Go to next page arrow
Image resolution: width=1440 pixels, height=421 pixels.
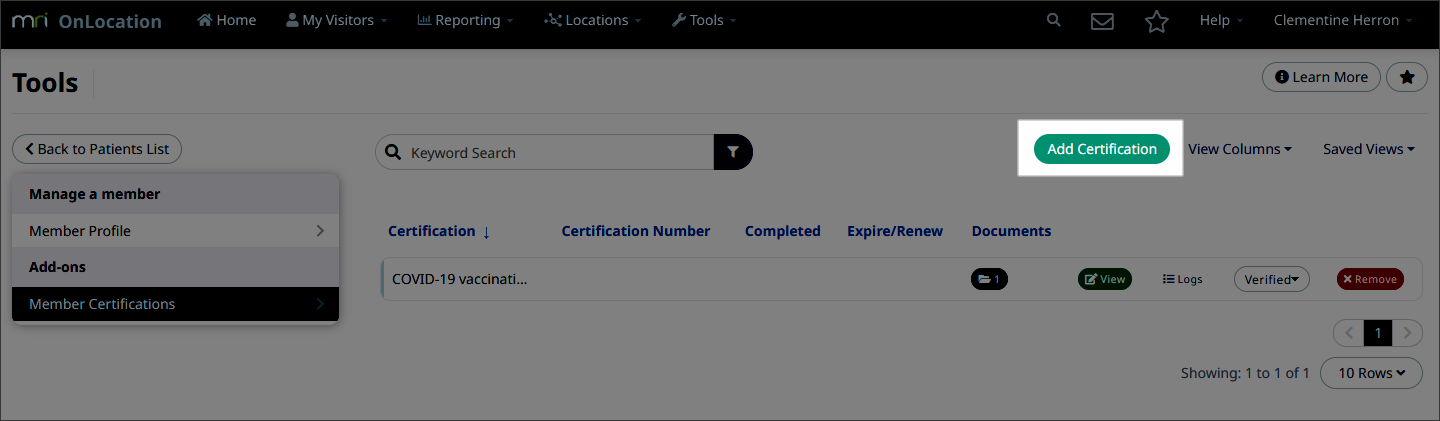click(x=1407, y=333)
